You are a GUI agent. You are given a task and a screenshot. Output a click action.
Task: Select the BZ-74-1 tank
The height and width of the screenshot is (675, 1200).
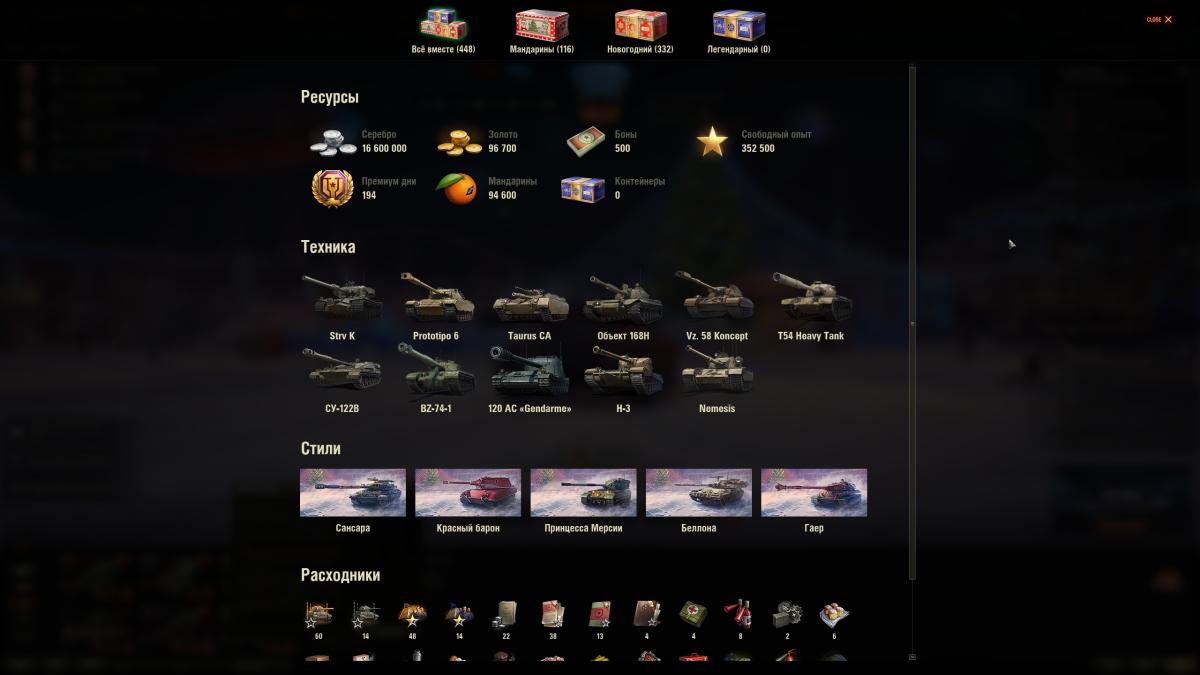pyautogui.click(x=436, y=379)
